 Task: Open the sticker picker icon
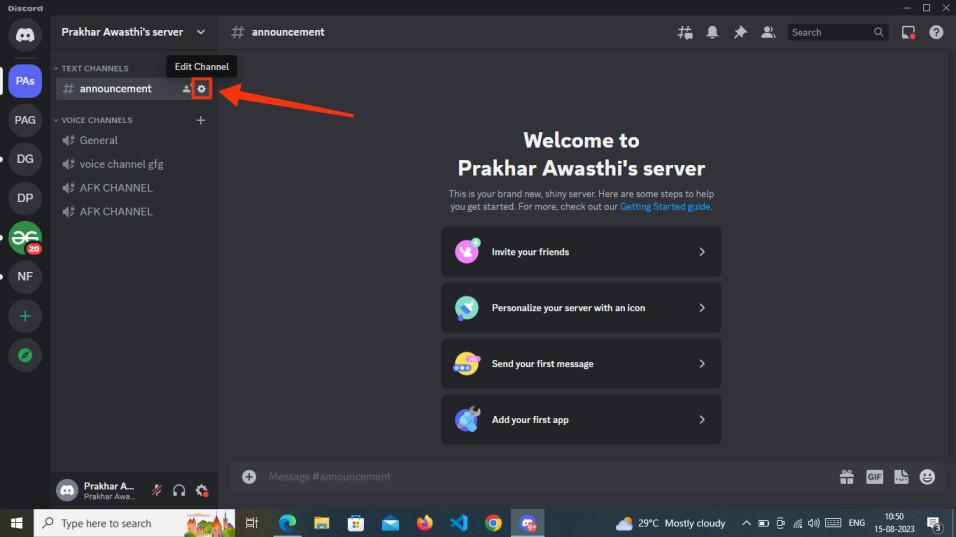pyautogui.click(x=901, y=477)
